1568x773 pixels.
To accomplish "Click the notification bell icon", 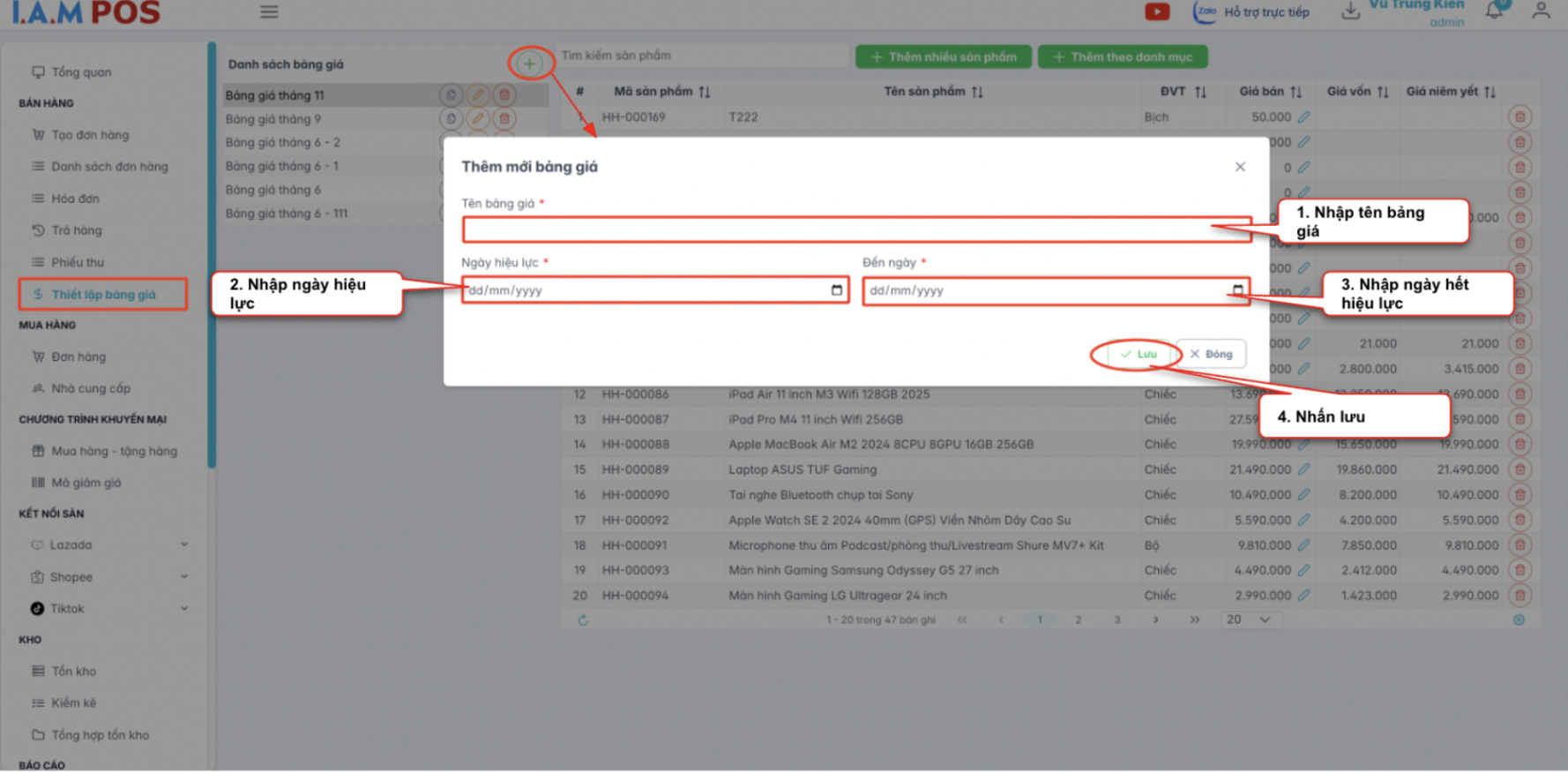I will click(x=1494, y=11).
